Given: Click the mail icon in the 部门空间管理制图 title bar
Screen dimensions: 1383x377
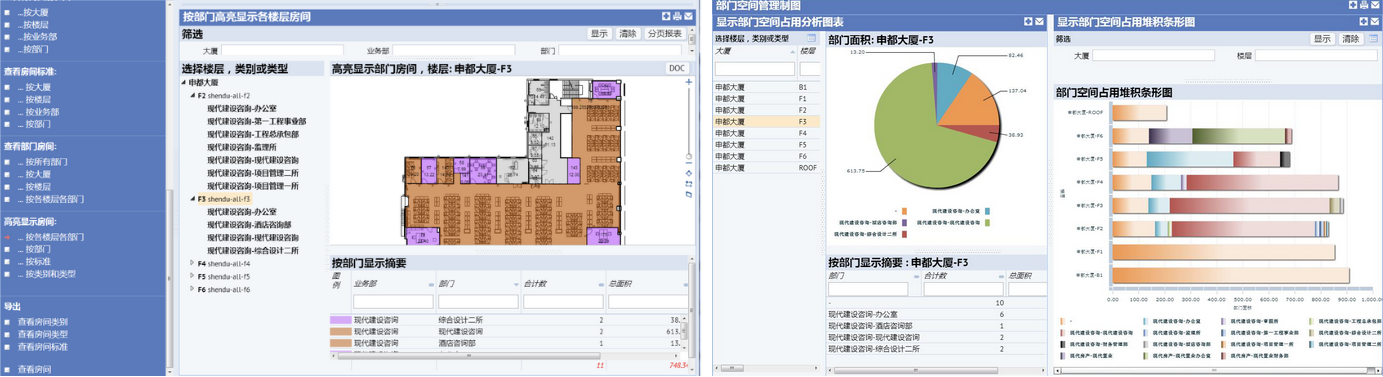Looking at the screenshot, I should 1376,5.
